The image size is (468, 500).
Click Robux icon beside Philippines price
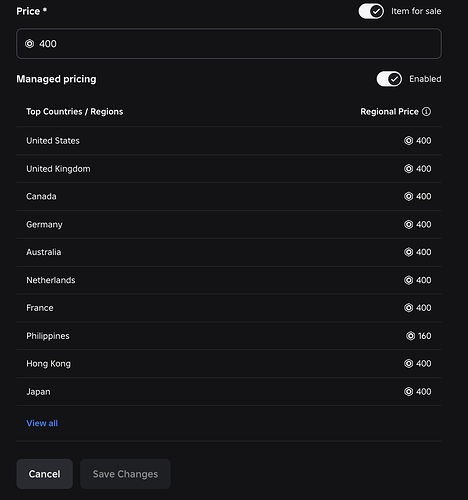(410, 336)
